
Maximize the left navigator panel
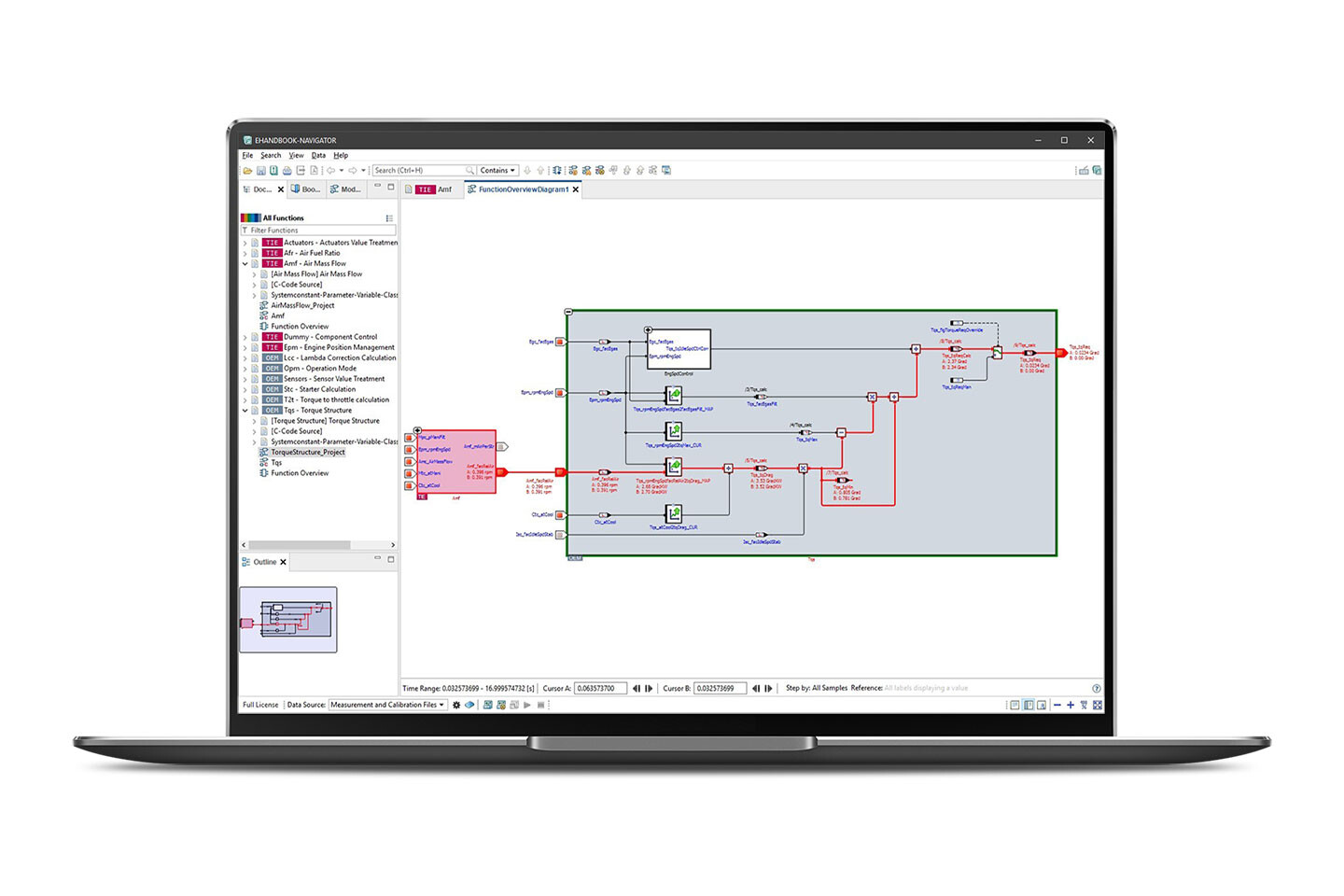pyautogui.click(x=391, y=187)
